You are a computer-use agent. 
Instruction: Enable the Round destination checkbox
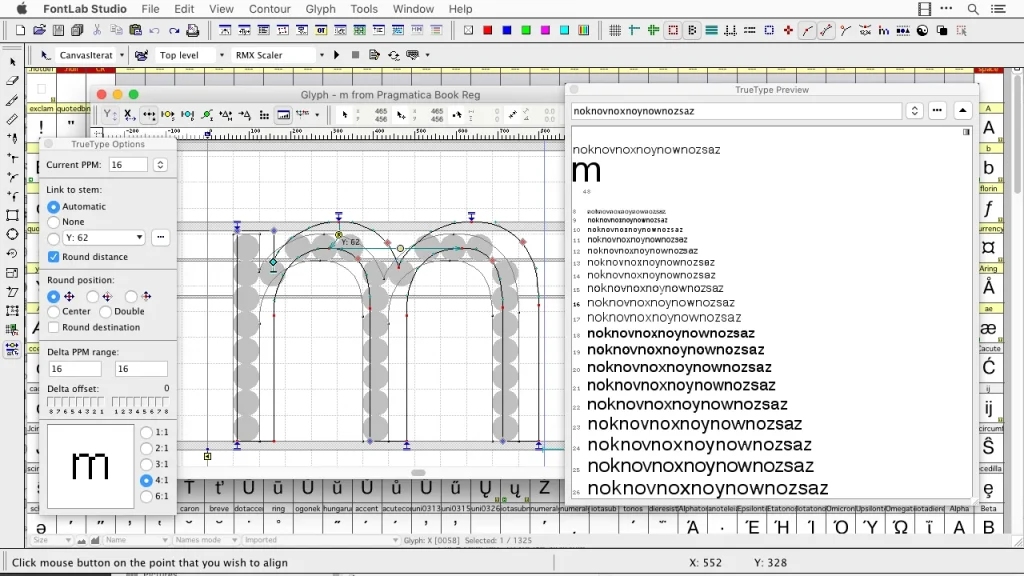point(54,327)
